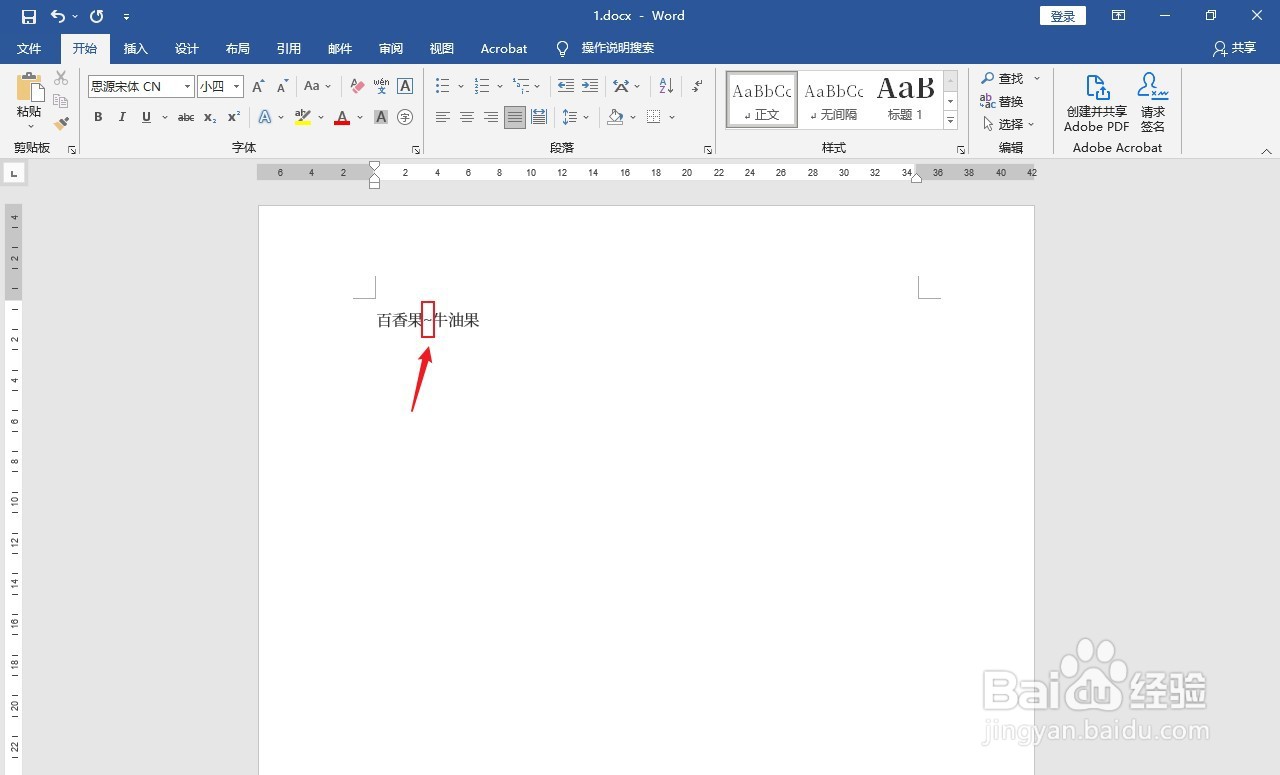Toggle Strikethrough formatting

tap(186, 117)
